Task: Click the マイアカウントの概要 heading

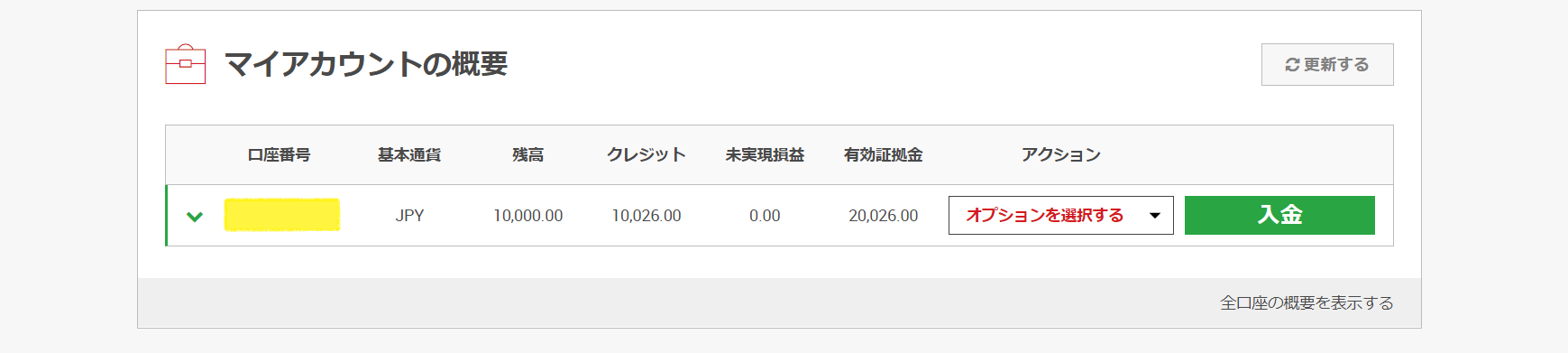Action: click(366, 64)
